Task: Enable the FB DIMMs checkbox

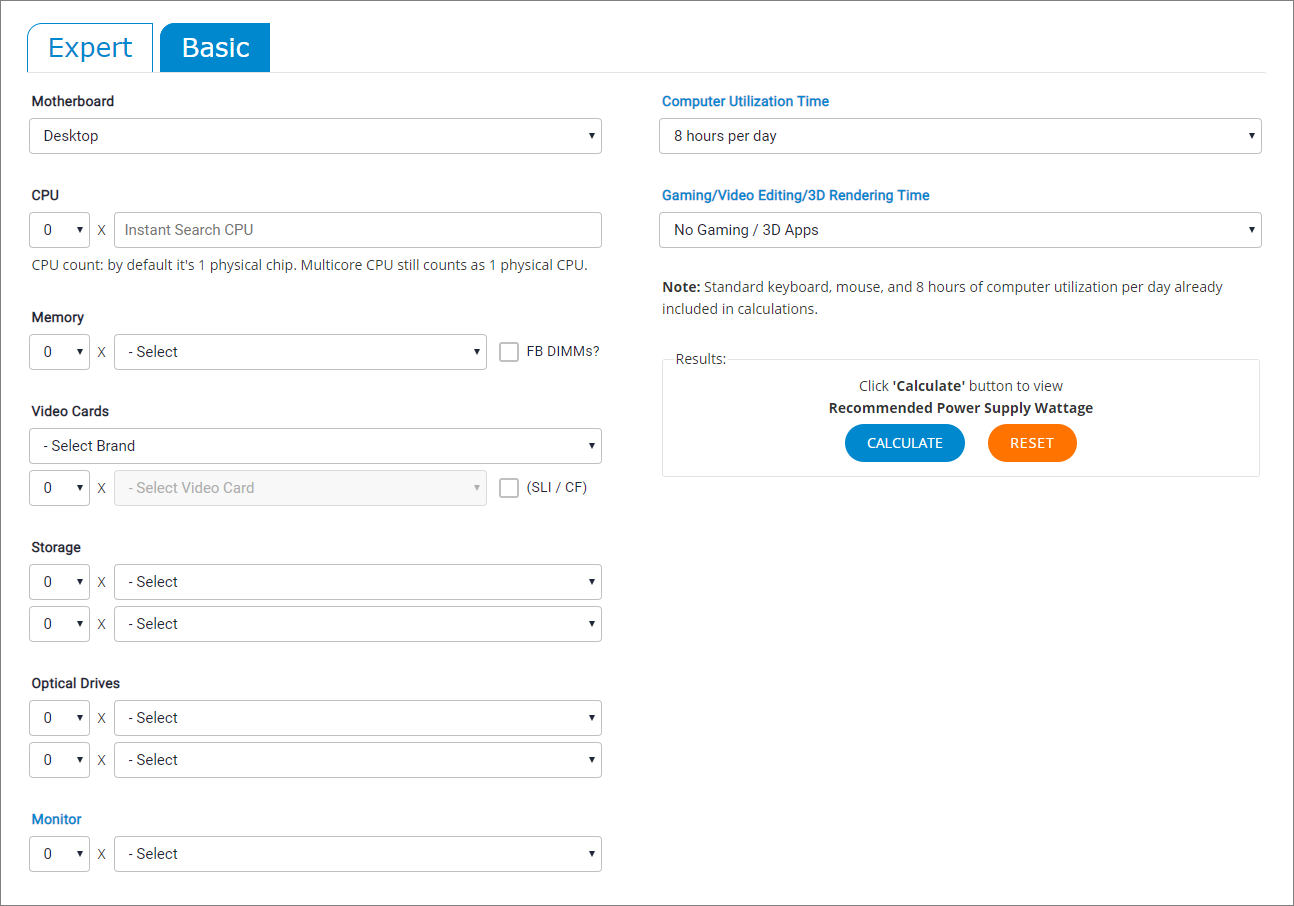Action: click(509, 352)
